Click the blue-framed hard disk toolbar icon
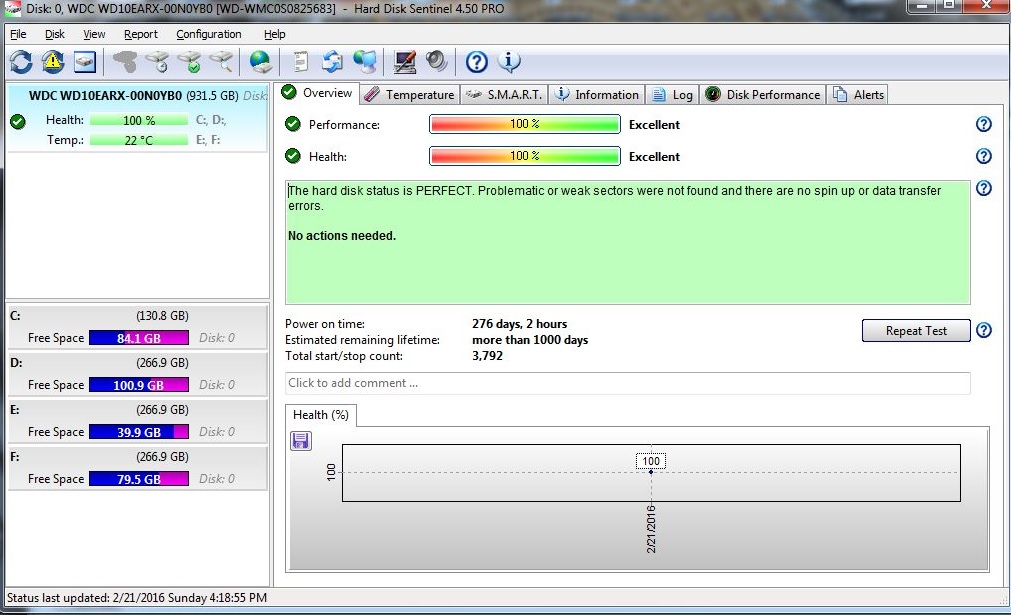This screenshot has width=1011, height=615. coord(84,62)
